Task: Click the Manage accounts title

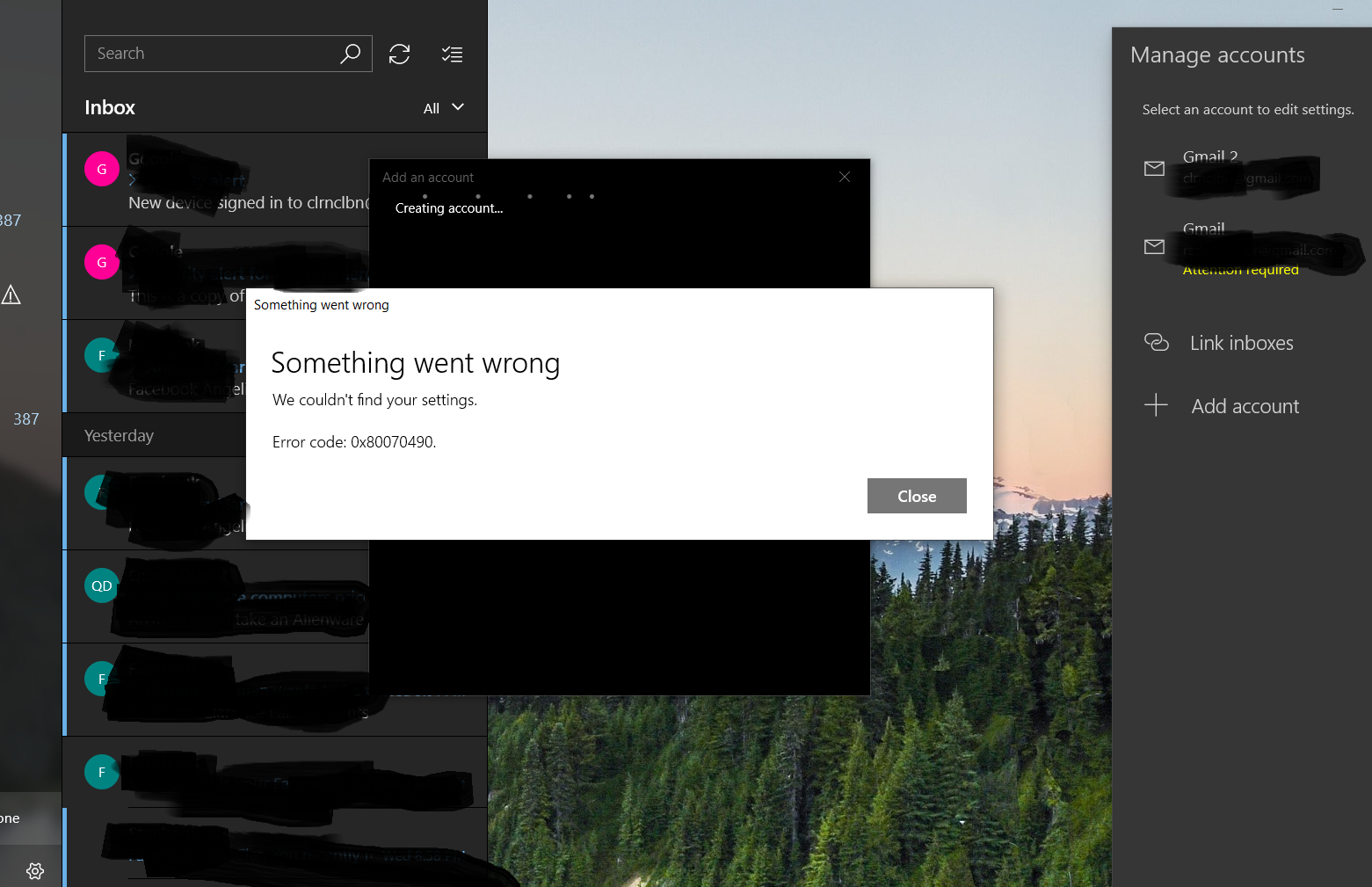Action: coord(1217,55)
